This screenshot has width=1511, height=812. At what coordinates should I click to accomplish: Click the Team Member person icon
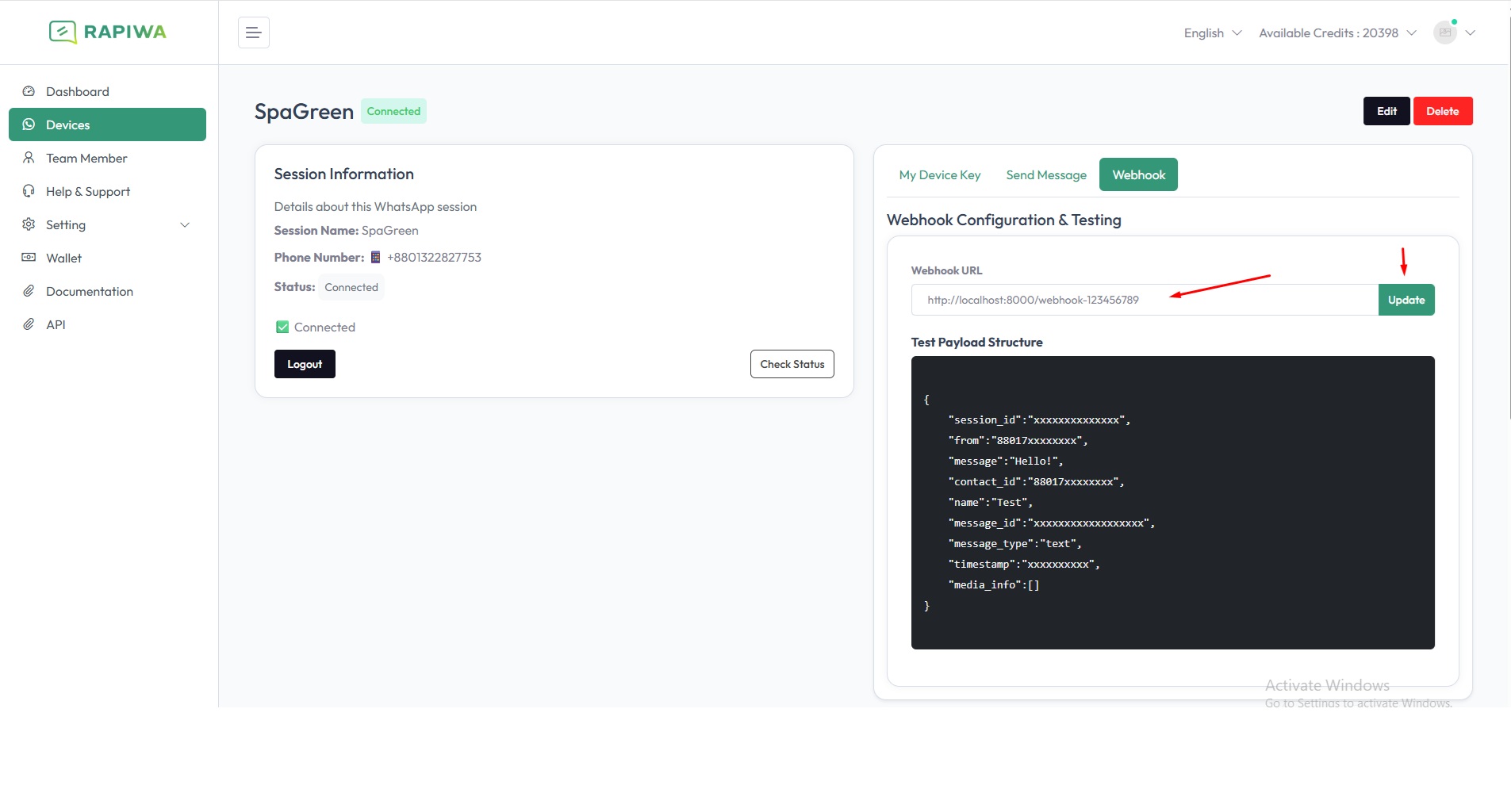(29, 158)
